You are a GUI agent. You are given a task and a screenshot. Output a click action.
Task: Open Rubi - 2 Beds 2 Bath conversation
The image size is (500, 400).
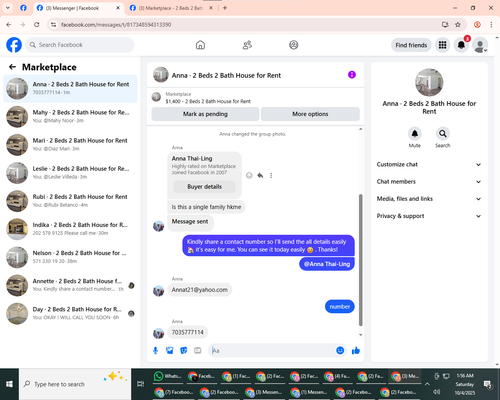(70, 201)
